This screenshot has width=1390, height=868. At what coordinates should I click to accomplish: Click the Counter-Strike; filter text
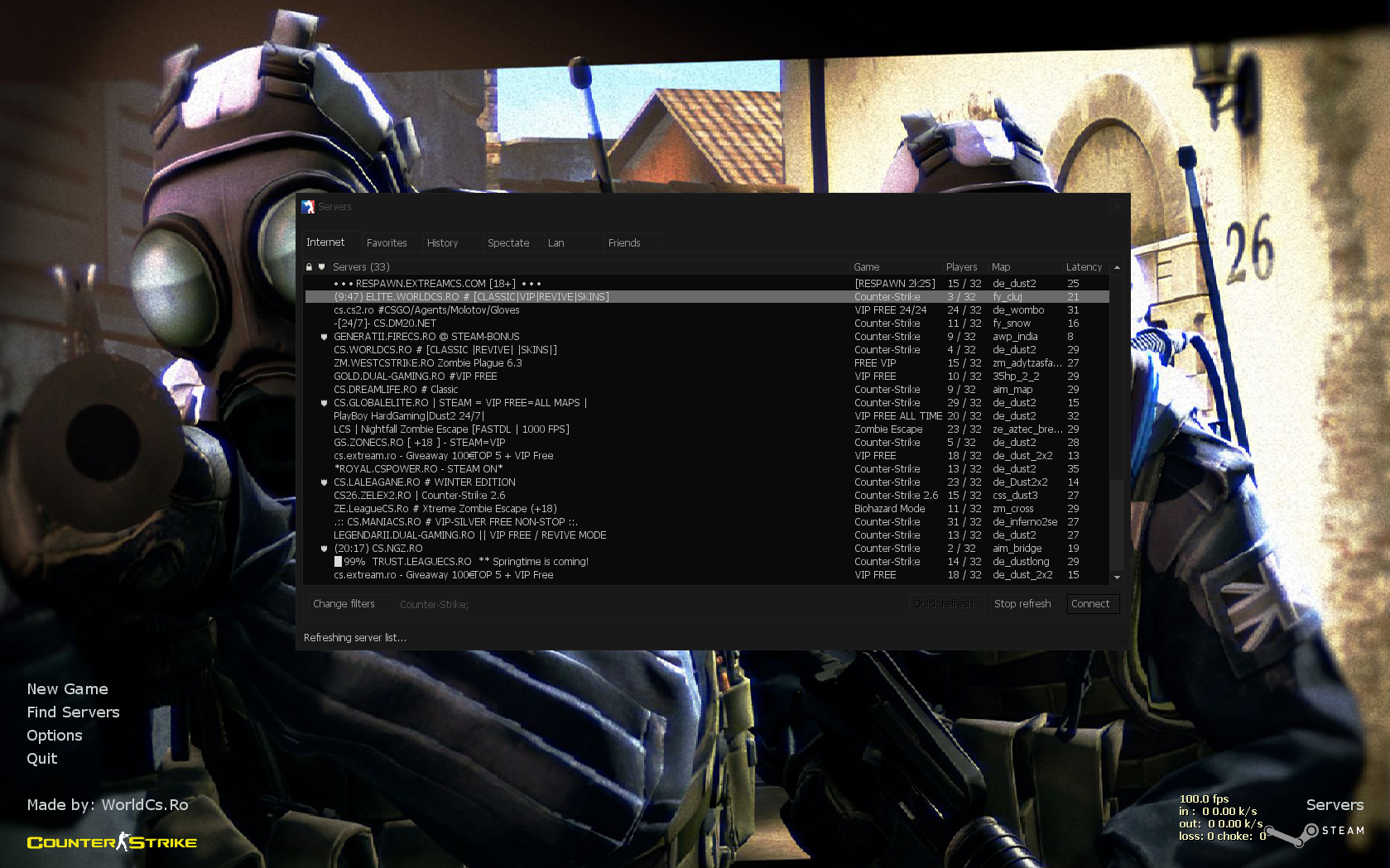coord(434,605)
